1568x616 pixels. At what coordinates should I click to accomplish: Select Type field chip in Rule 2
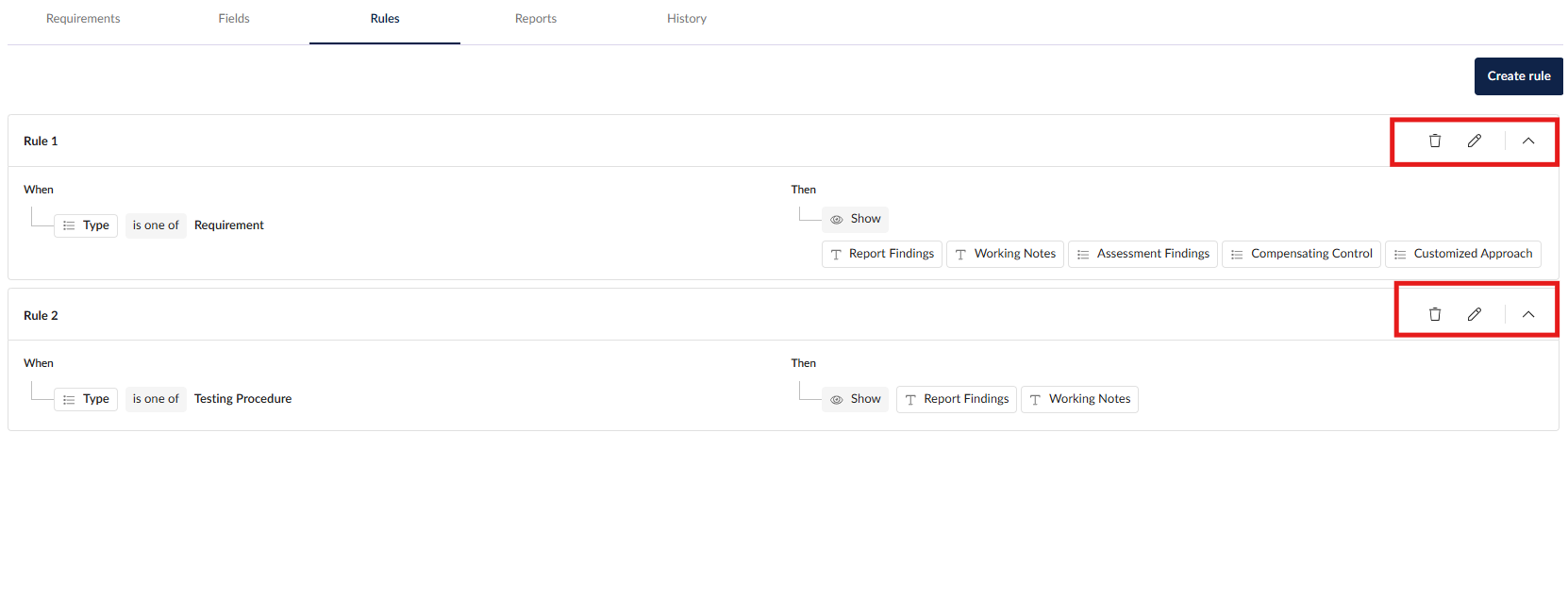click(86, 399)
